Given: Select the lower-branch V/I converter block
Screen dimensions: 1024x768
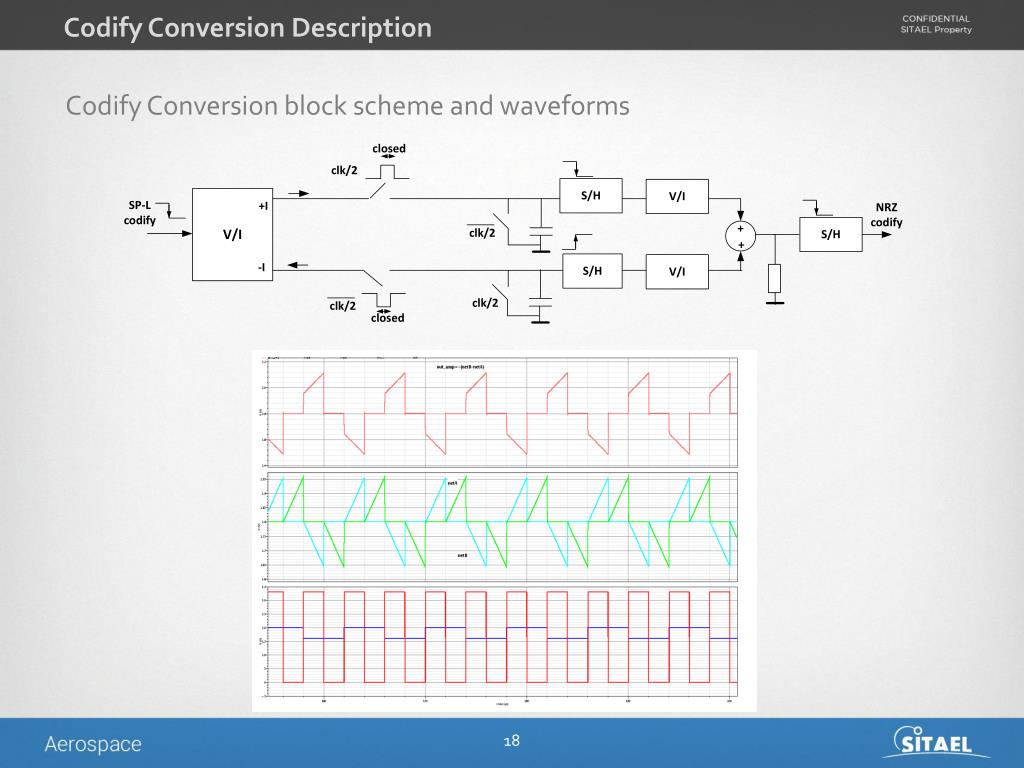Looking at the screenshot, I should click(x=677, y=272).
